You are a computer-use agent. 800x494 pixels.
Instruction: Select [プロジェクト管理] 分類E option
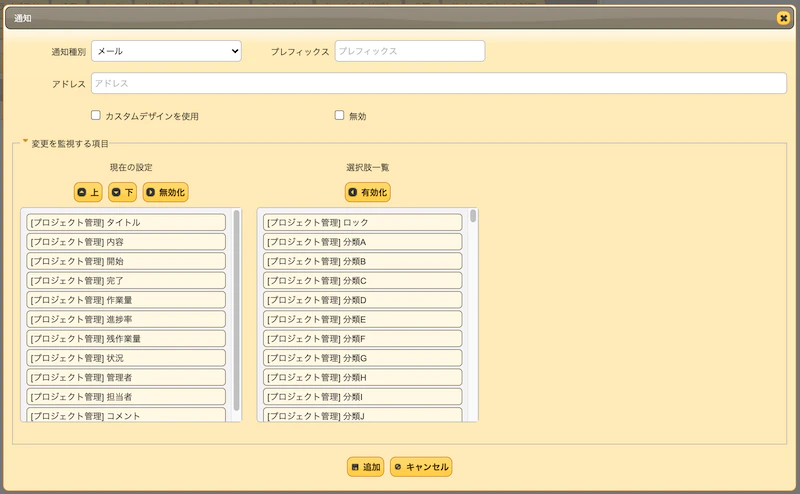tap(363, 319)
